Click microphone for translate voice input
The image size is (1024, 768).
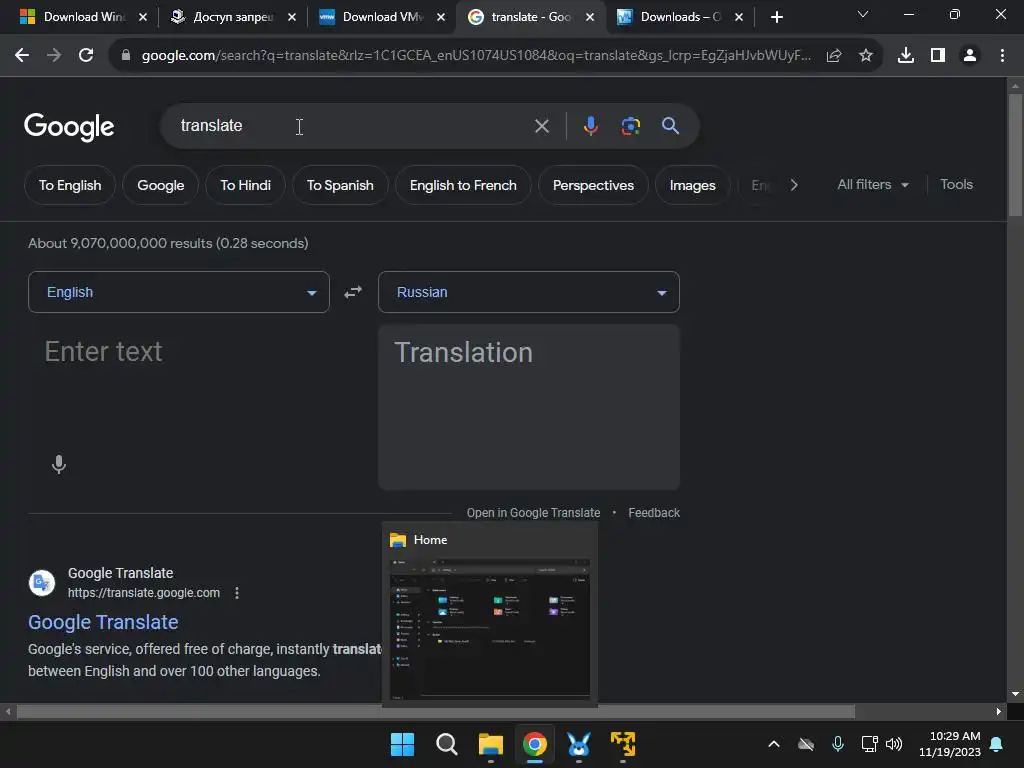(59, 464)
